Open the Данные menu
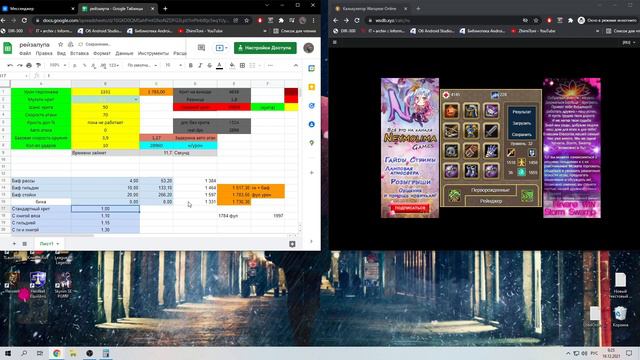This screenshot has width=640, height=360. pyautogui.click(x=124, y=53)
